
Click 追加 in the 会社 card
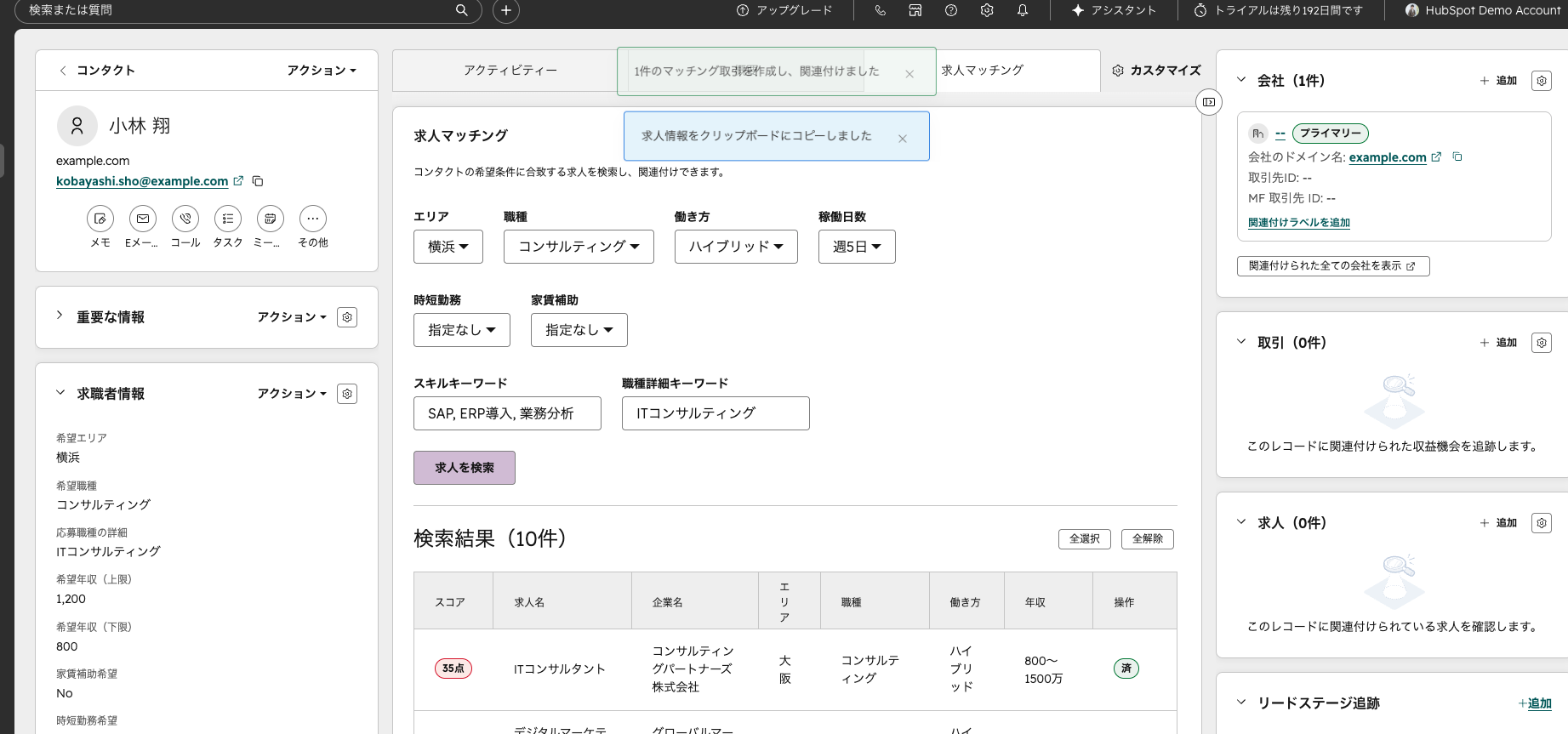coord(1498,81)
